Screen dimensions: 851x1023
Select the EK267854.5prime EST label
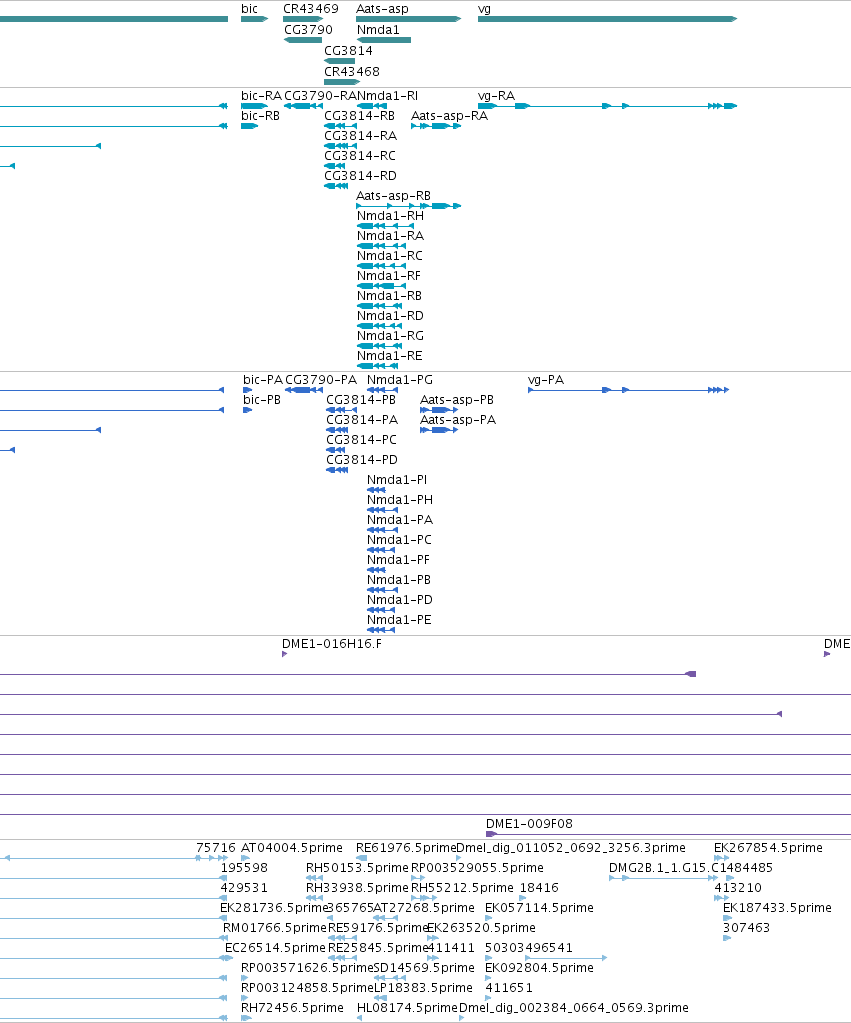(768, 847)
